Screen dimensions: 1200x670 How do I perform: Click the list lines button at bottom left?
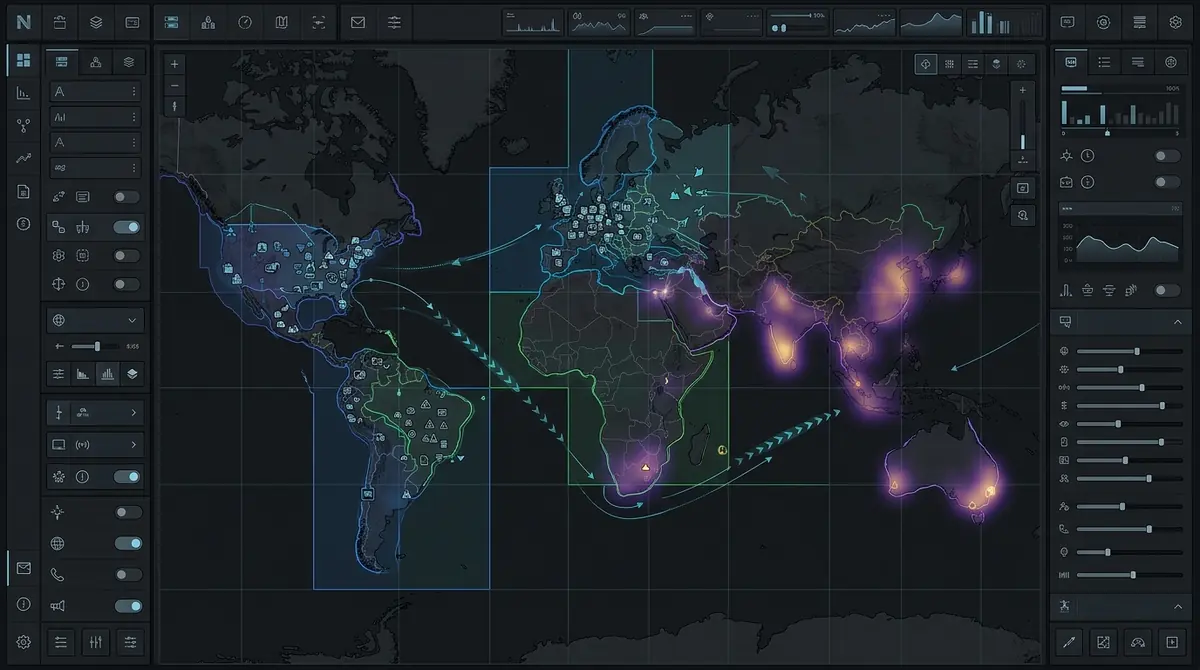[60, 641]
